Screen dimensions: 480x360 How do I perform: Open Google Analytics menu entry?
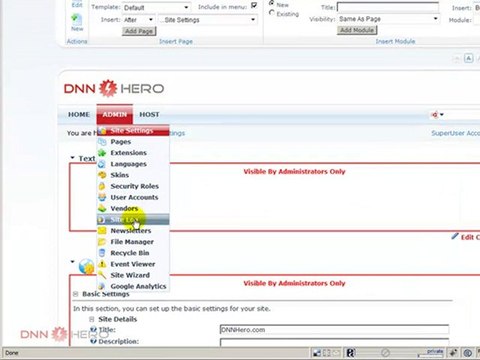click(x=133, y=286)
